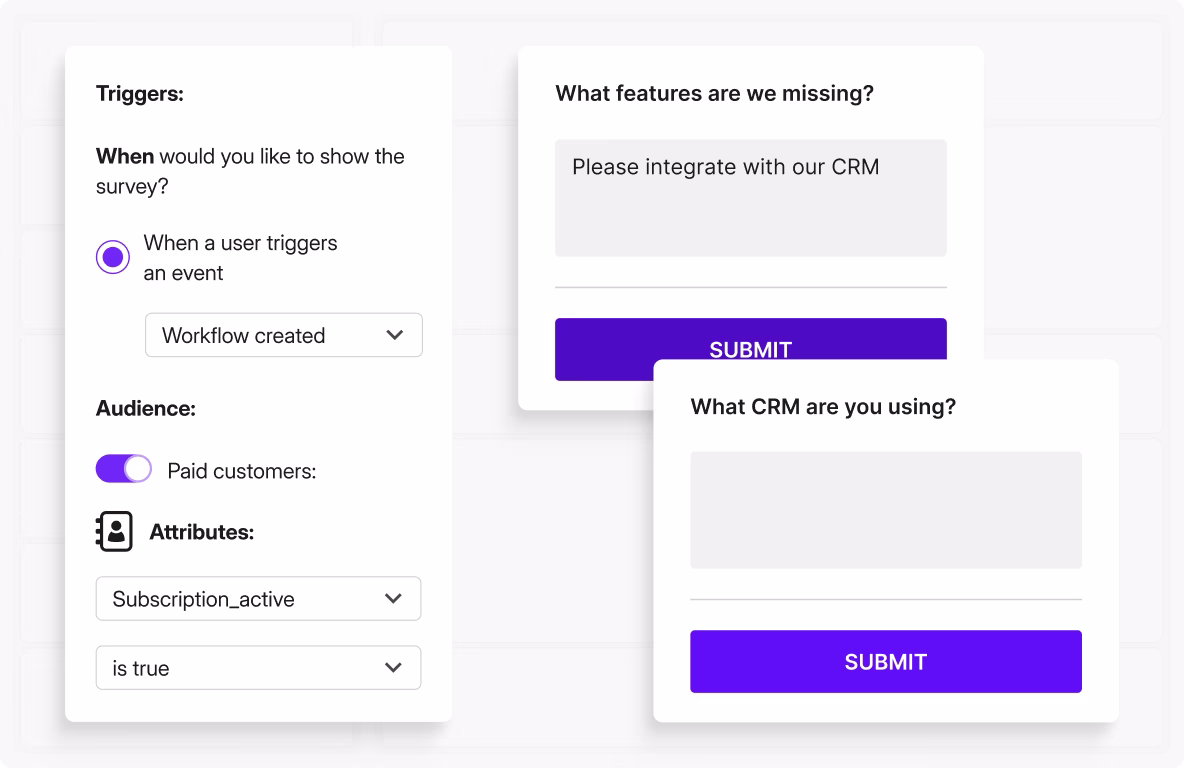The image size is (1184, 768).
Task: Click the empty CRM answer text area
Action: coord(885,510)
